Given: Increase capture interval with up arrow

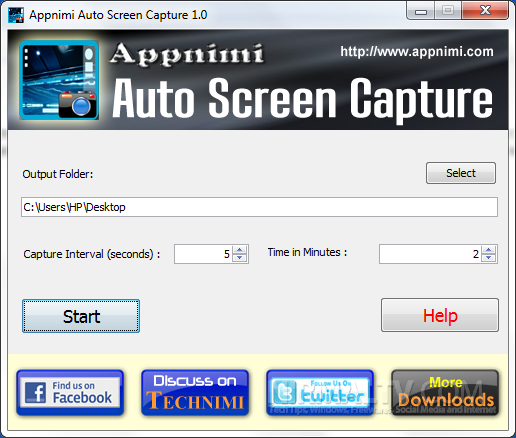Looking at the screenshot, I should pos(239,250).
